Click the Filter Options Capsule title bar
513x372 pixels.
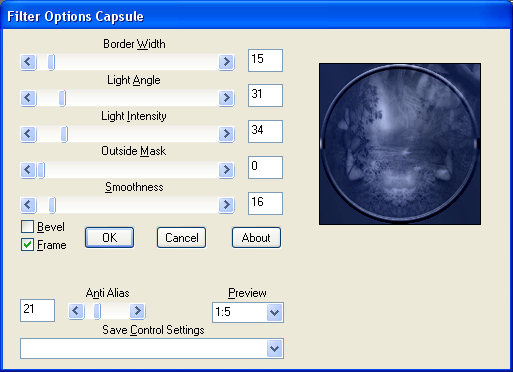256,16
